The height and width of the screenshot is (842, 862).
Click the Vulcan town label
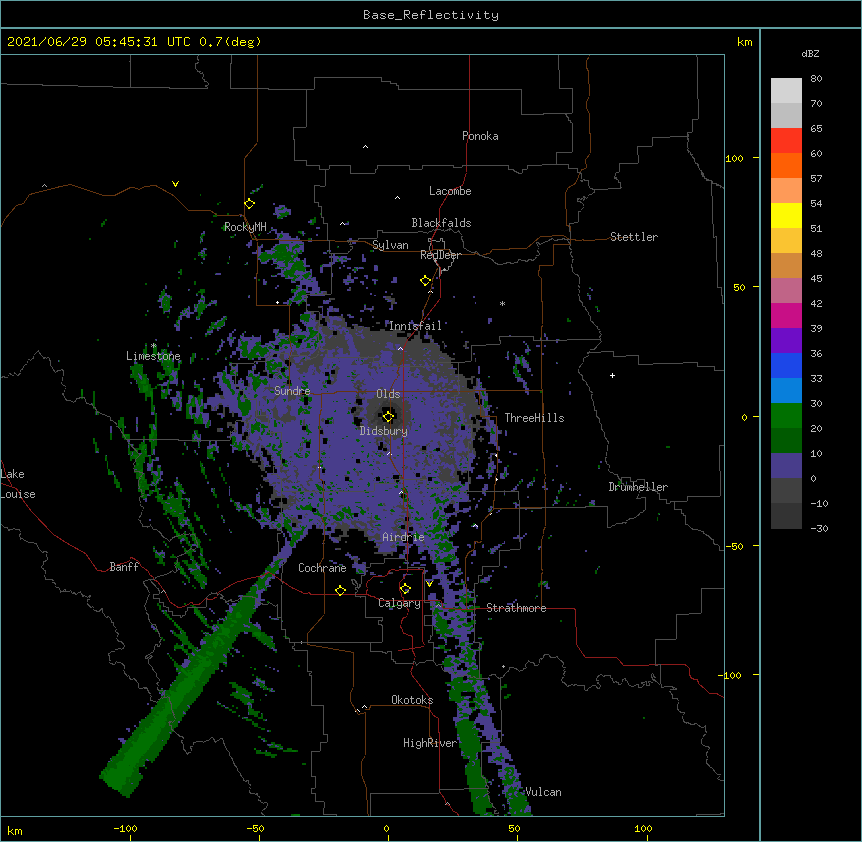coord(543,792)
